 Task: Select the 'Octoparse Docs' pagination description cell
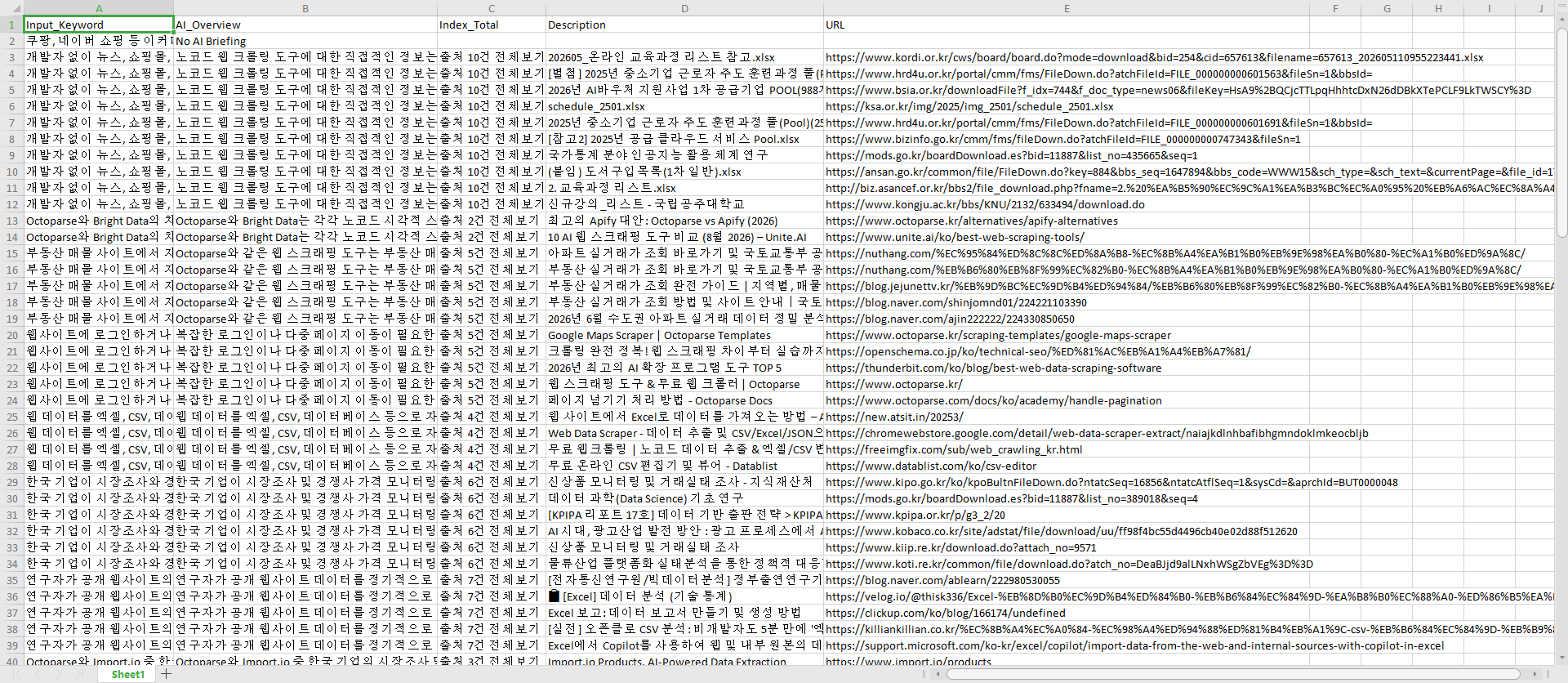coord(684,400)
